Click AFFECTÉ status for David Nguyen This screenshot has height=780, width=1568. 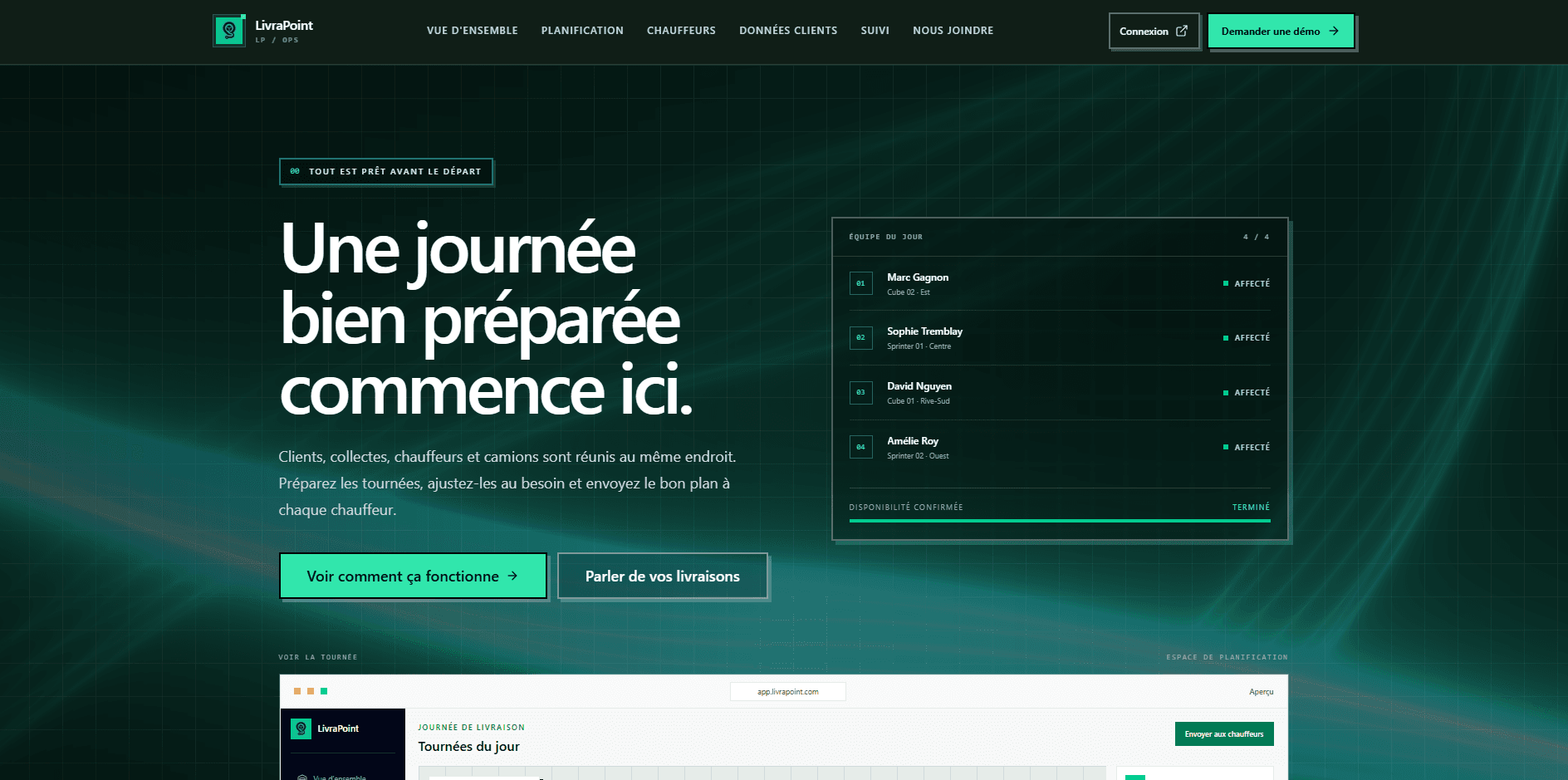pyautogui.click(x=1247, y=392)
